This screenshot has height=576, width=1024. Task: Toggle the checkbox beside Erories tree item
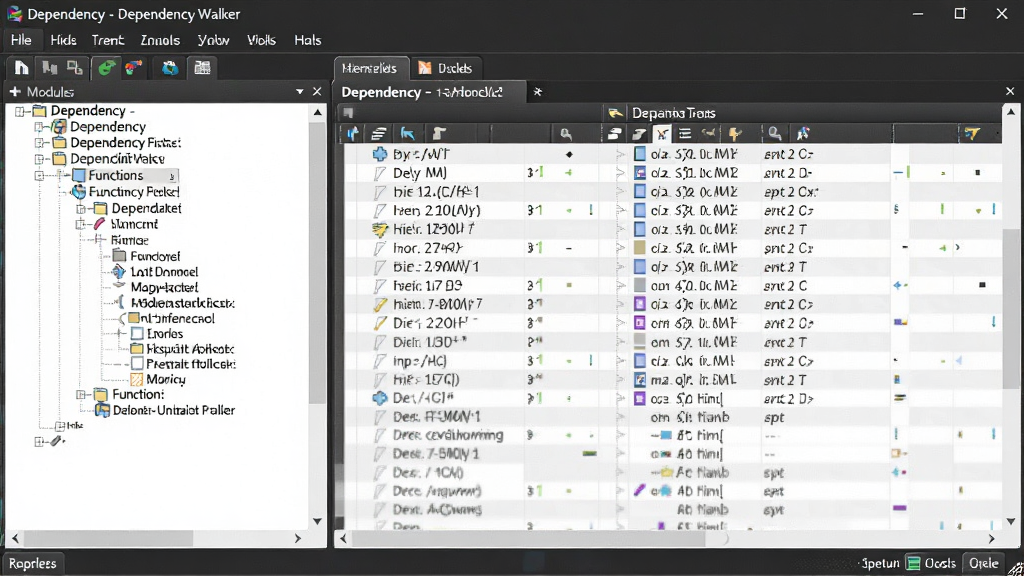click(137, 334)
